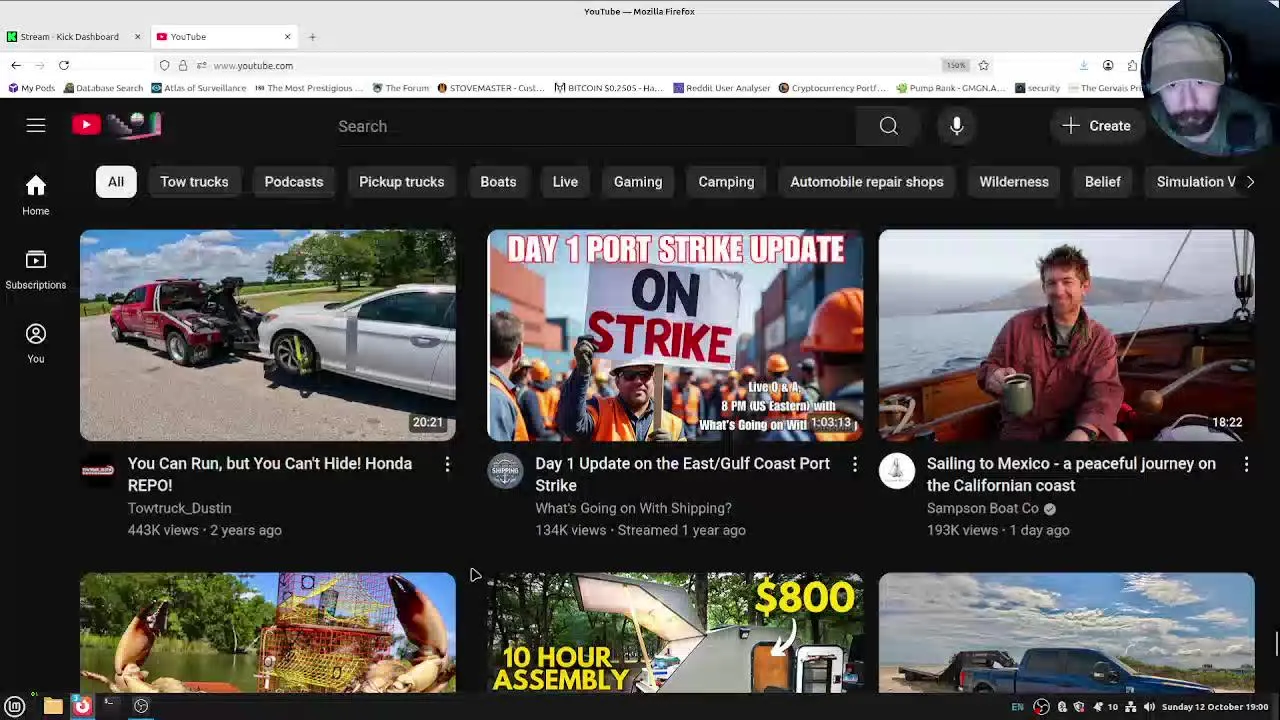Open the YouTube guide hamburger menu
The height and width of the screenshot is (720, 1280).
[36, 126]
